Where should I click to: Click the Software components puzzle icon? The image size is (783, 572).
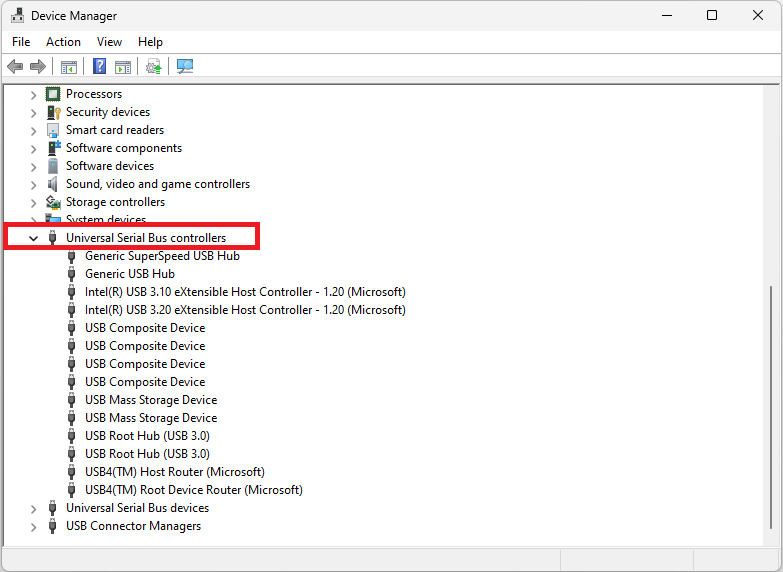(53, 148)
